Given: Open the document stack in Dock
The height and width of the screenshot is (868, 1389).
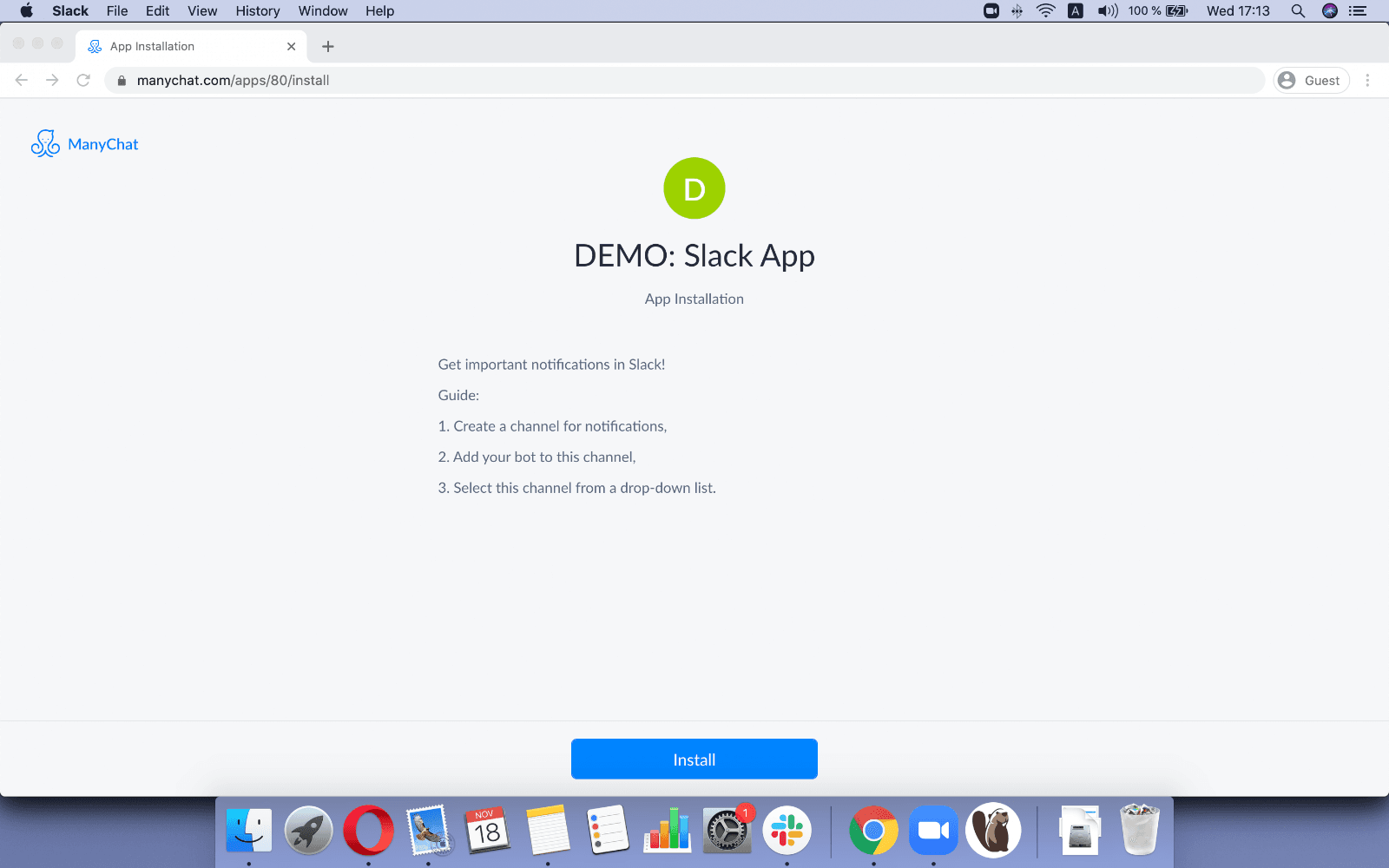Looking at the screenshot, I should click(x=1080, y=831).
